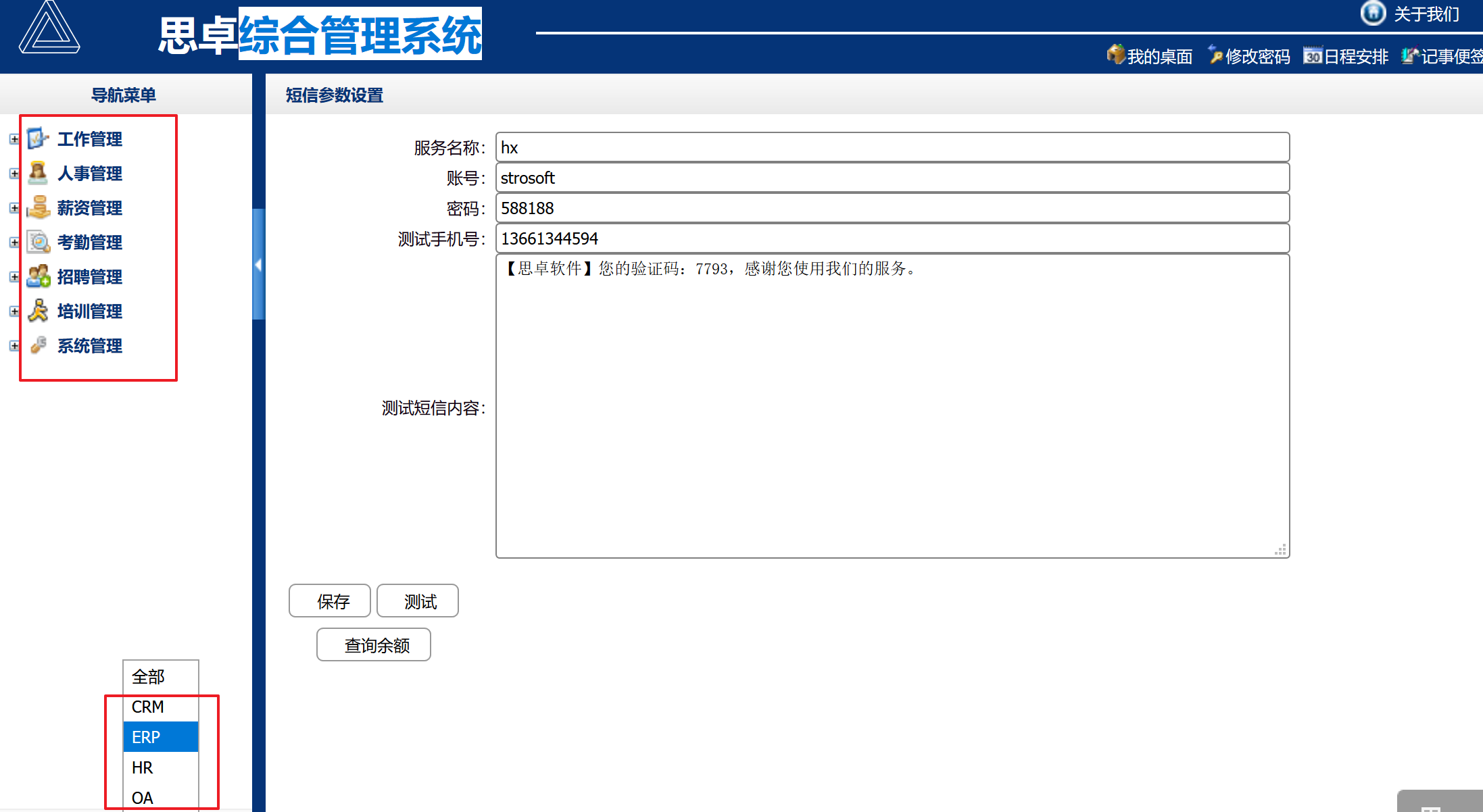Focus the 服务名称 input field
The image size is (1483, 812).
pyautogui.click(x=893, y=147)
